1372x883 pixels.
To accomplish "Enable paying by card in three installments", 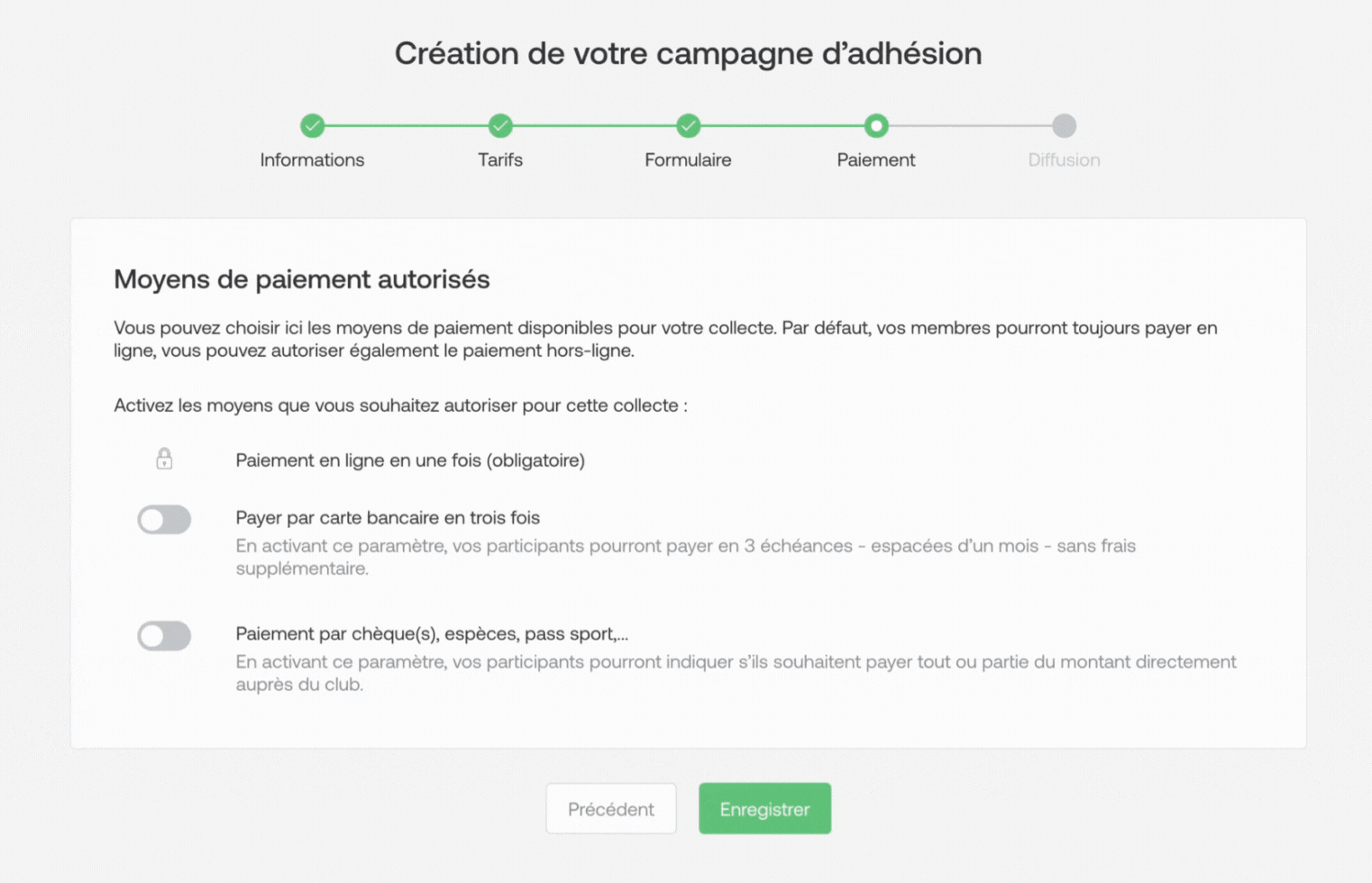I will (164, 519).
